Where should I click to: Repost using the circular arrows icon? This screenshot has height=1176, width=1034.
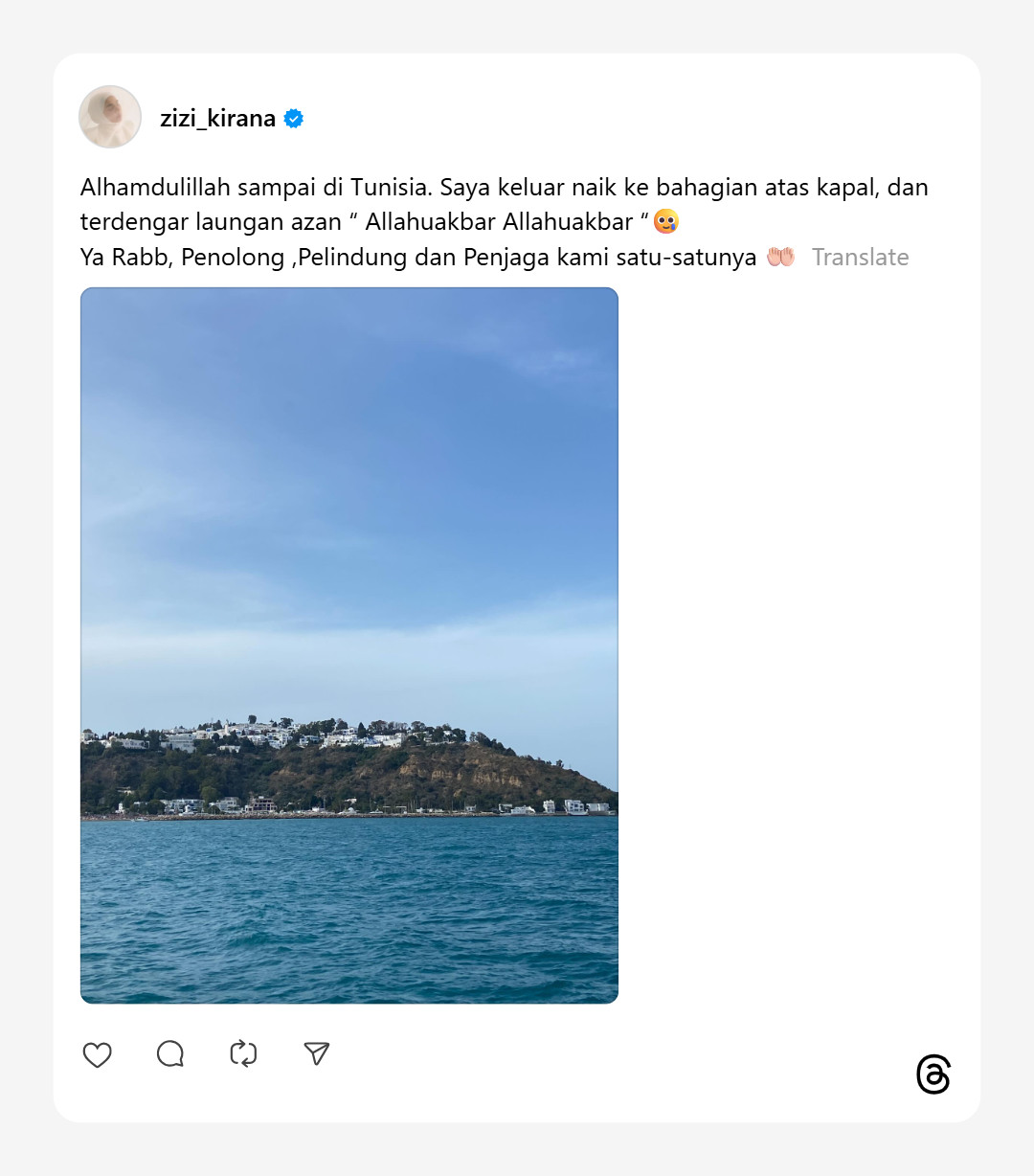coord(243,1054)
